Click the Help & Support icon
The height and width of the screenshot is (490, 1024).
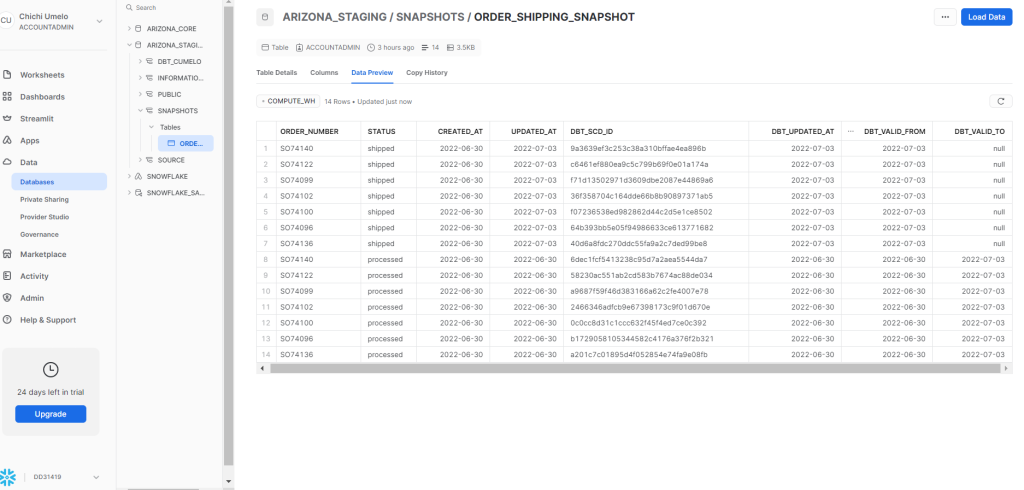(x=7, y=320)
